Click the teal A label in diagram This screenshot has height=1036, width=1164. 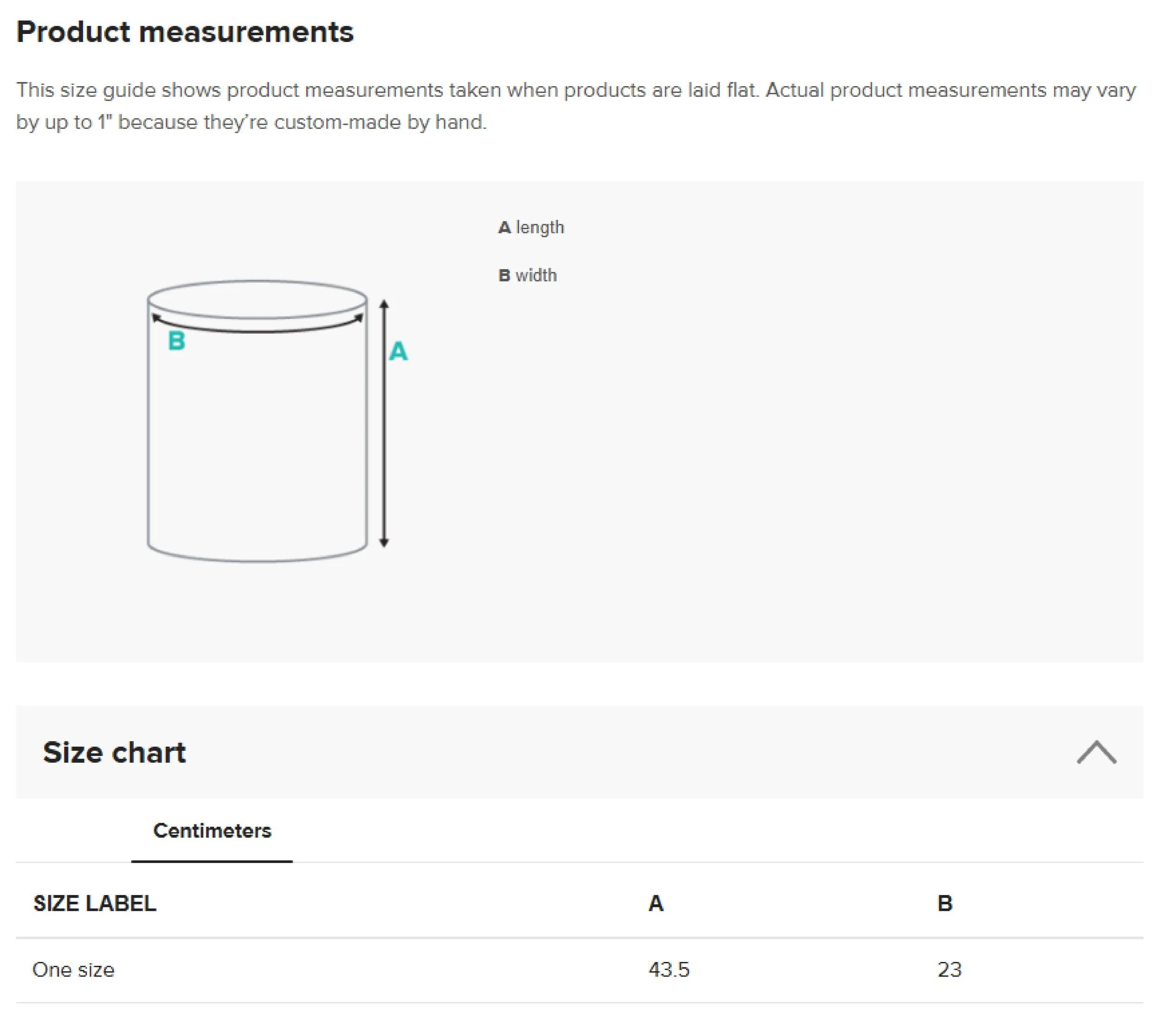click(398, 351)
